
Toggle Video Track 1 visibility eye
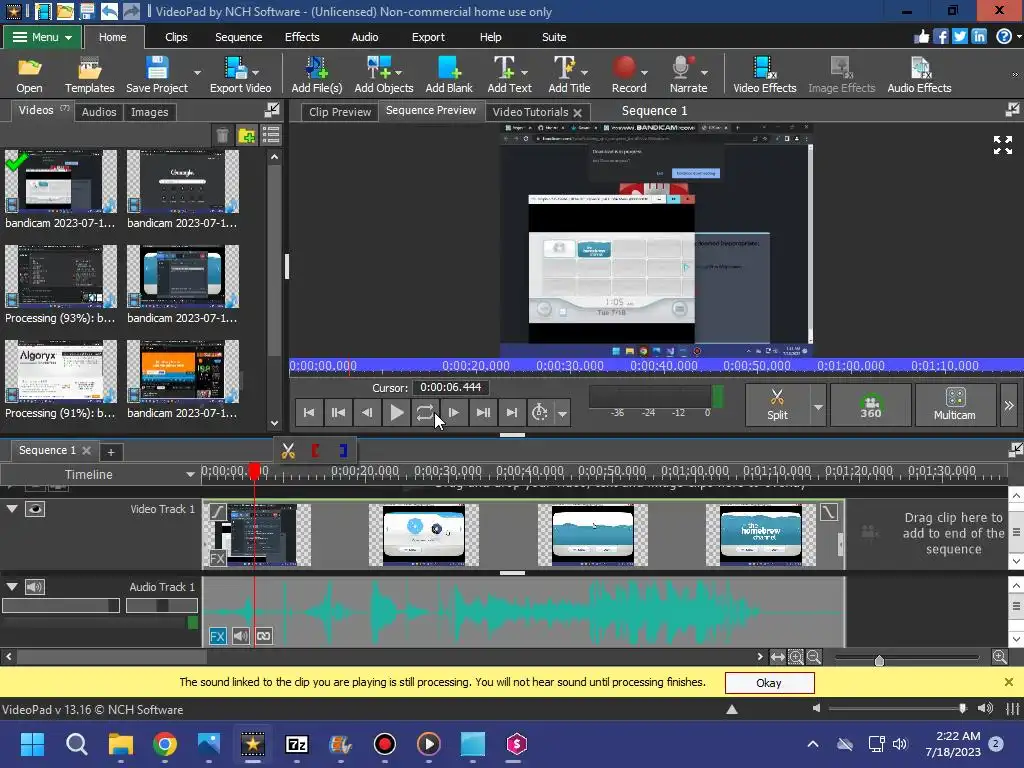pos(35,509)
